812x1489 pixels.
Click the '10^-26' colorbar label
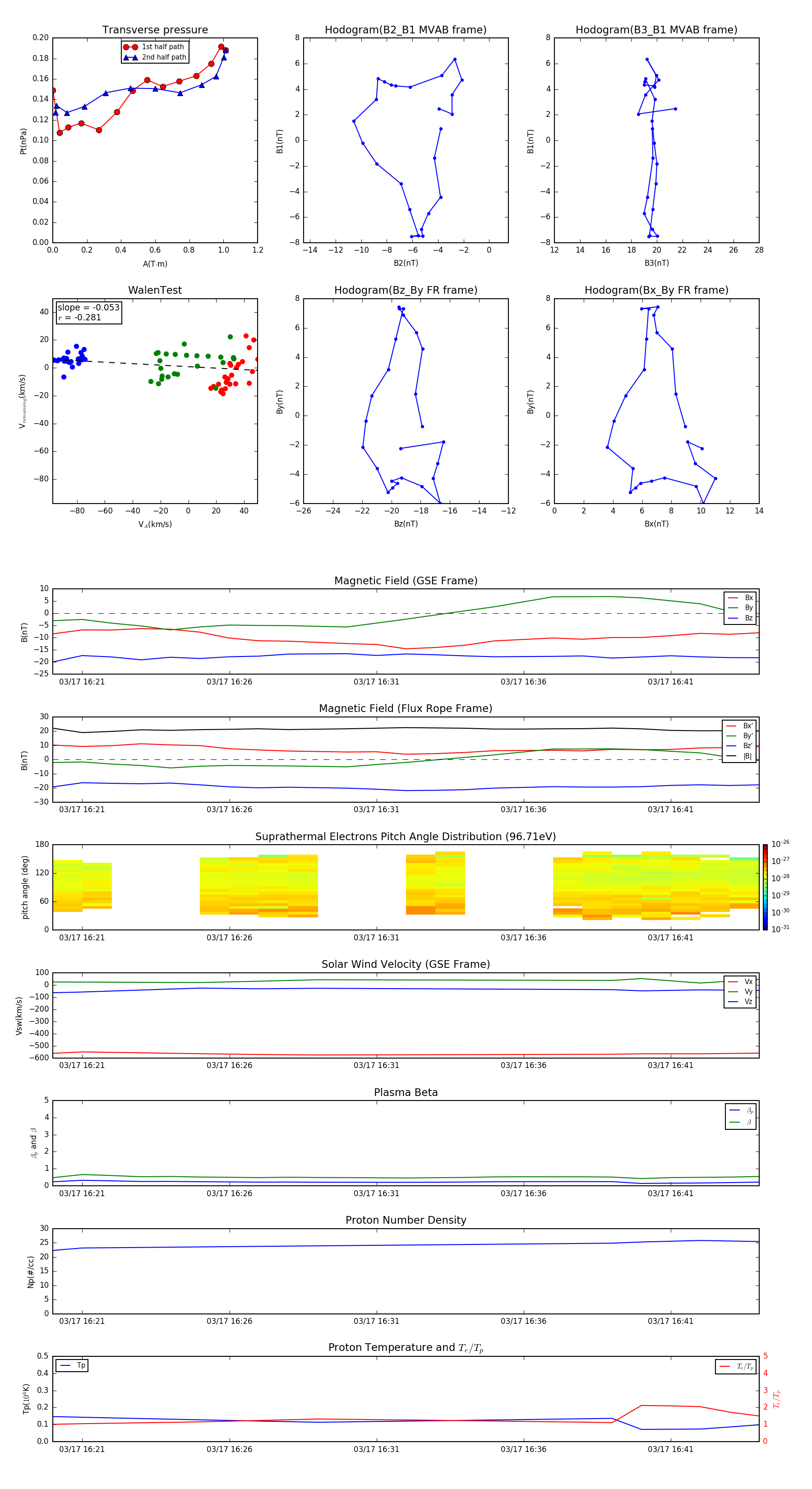tap(780, 844)
